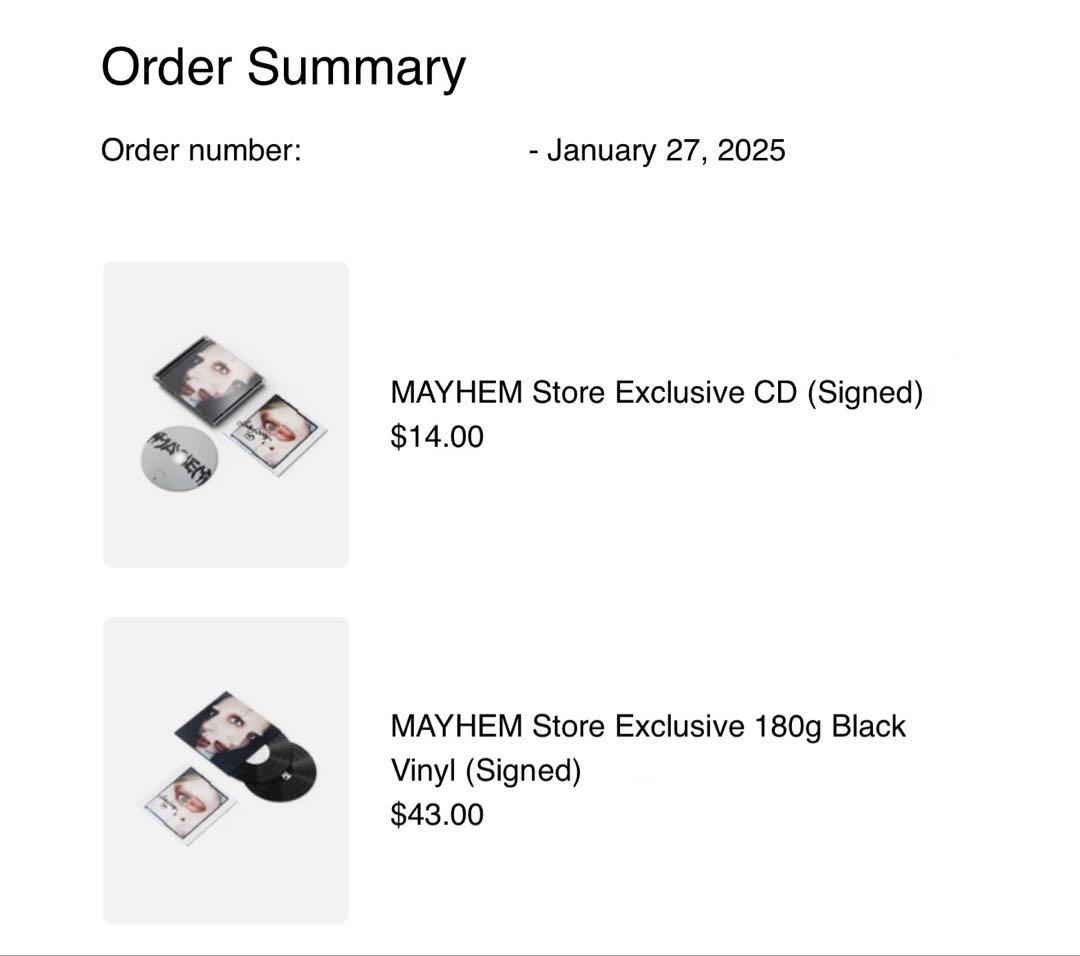Click the January 27, 2025 order date

666,151
